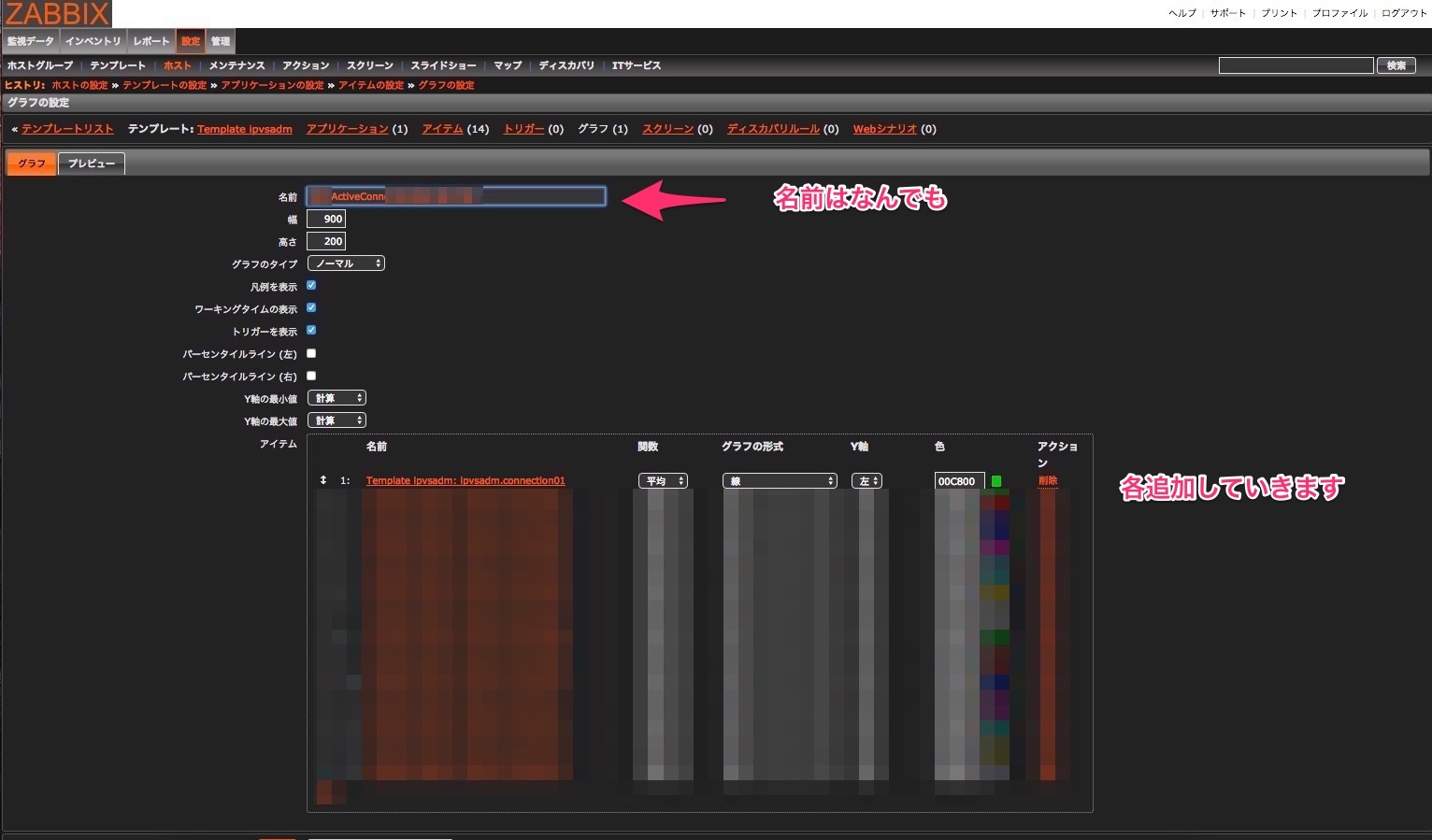Image resolution: width=1432 pixels, height=840 pixels.
Task: Click the drag handle for item 1
Action: pos(323,480)
